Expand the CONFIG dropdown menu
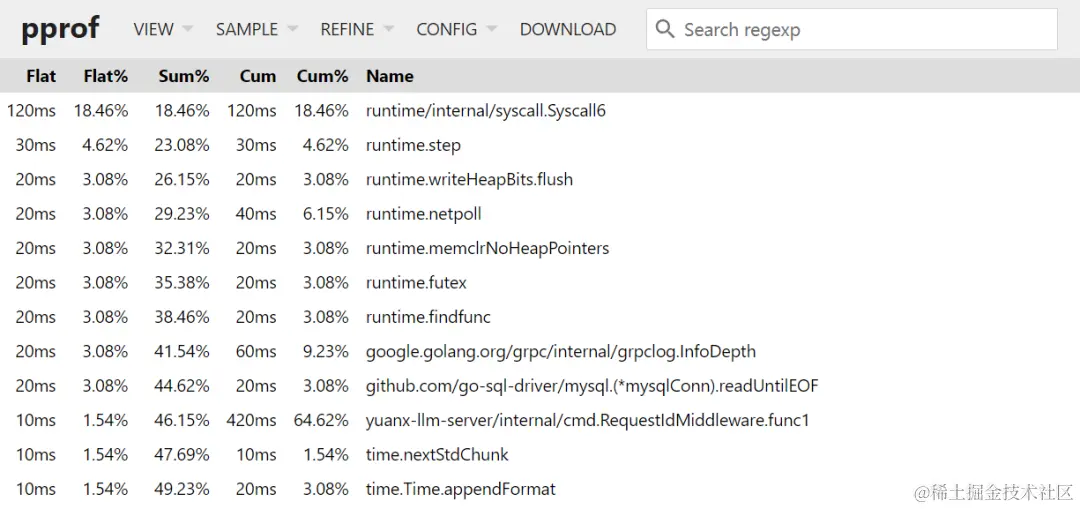Screen dimensions: 1080x509 [456, 30]
